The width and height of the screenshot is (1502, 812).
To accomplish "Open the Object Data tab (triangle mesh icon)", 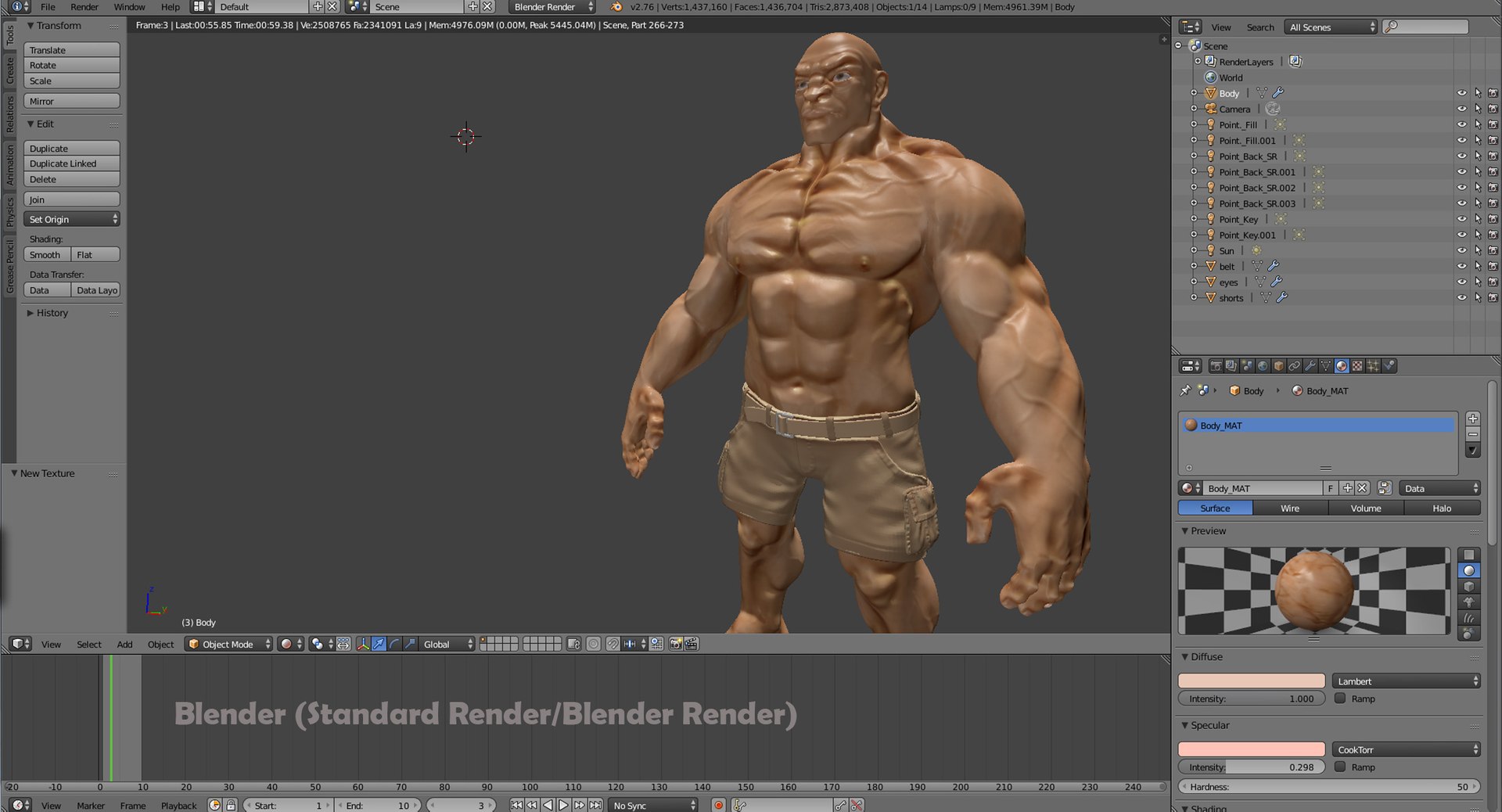I will 1326,365.
